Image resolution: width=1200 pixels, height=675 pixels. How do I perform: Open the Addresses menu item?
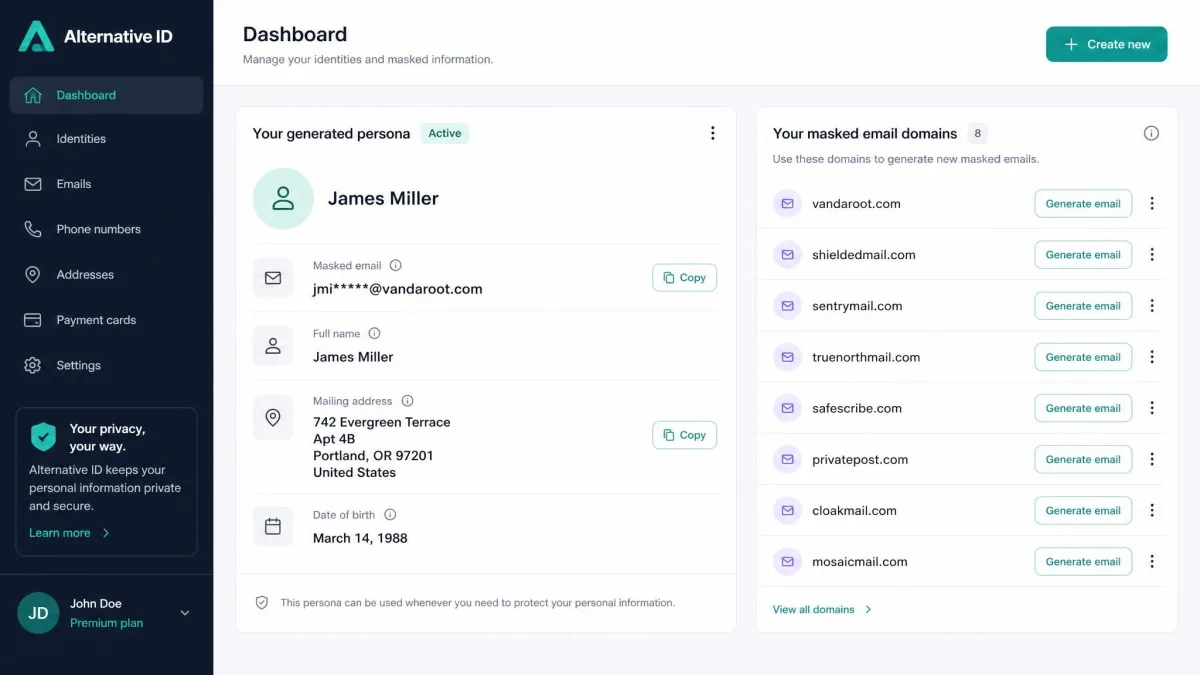point(106,275)
